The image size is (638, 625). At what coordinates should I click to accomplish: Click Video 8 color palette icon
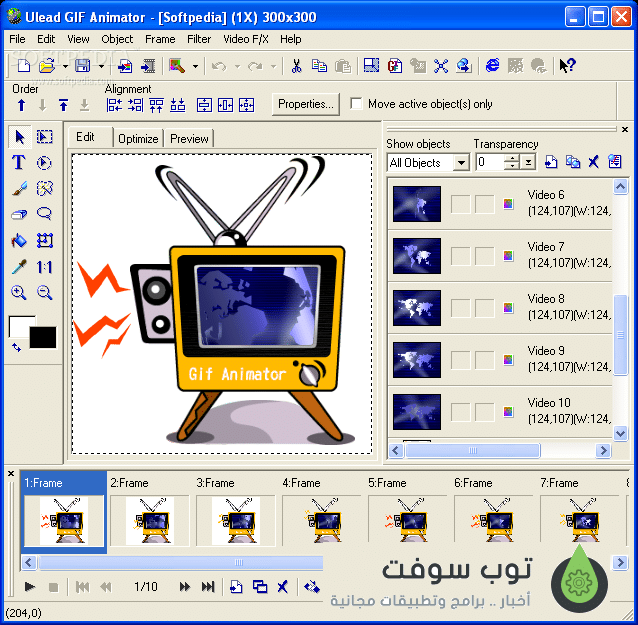[508, 308]
